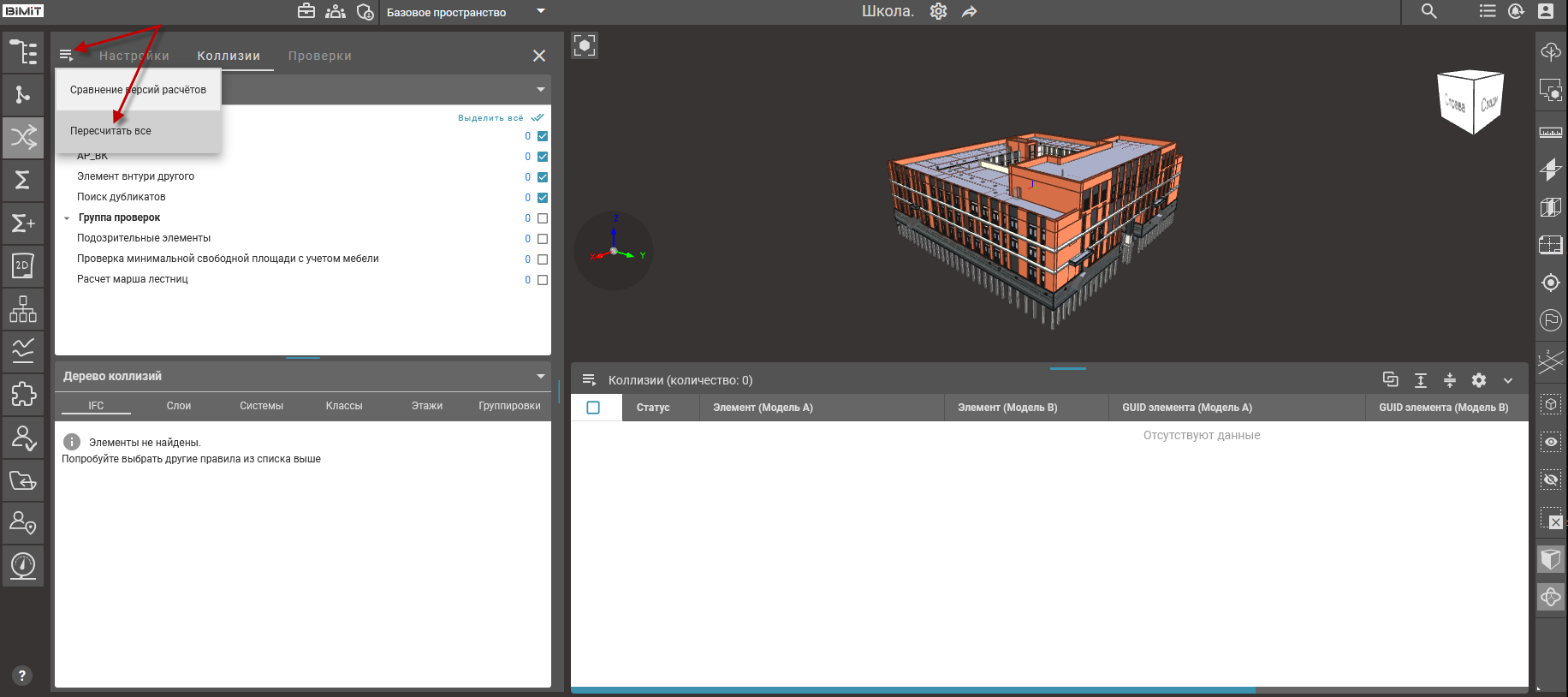Click the help question mark button
1568x697 pixels.
point(22,675)
